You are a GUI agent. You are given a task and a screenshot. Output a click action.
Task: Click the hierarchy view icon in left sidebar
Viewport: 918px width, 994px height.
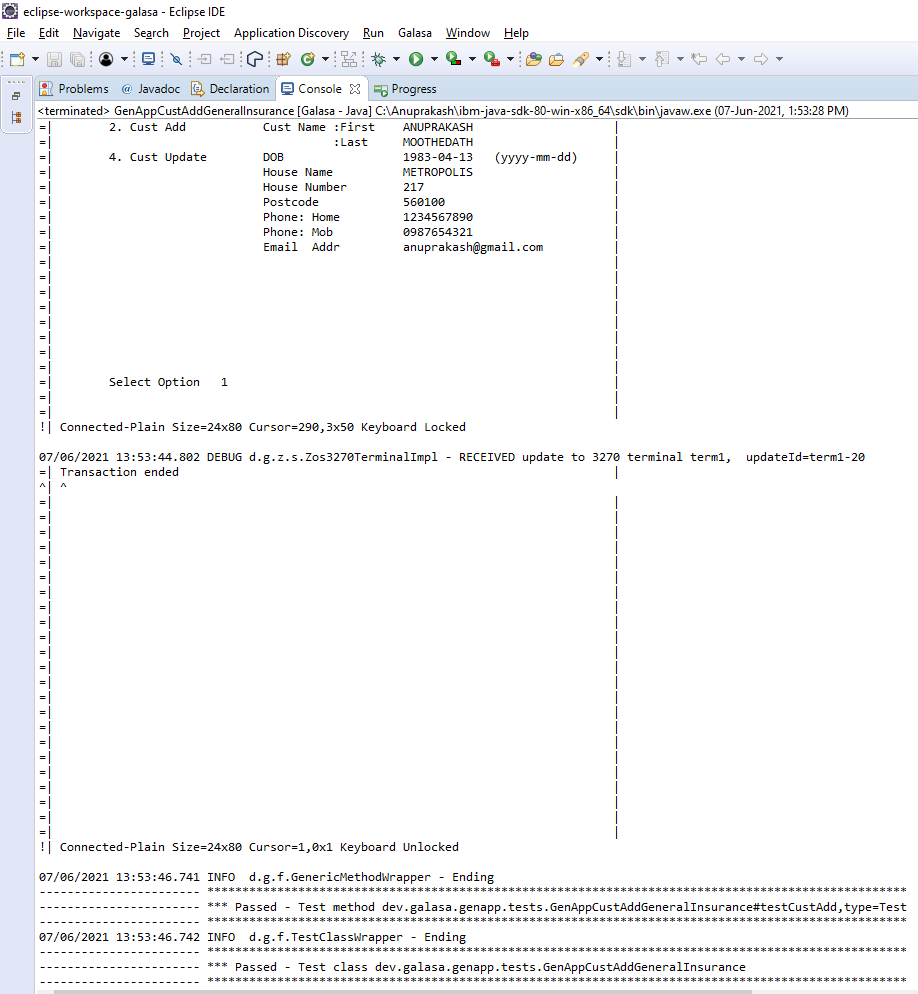[16, 117]
